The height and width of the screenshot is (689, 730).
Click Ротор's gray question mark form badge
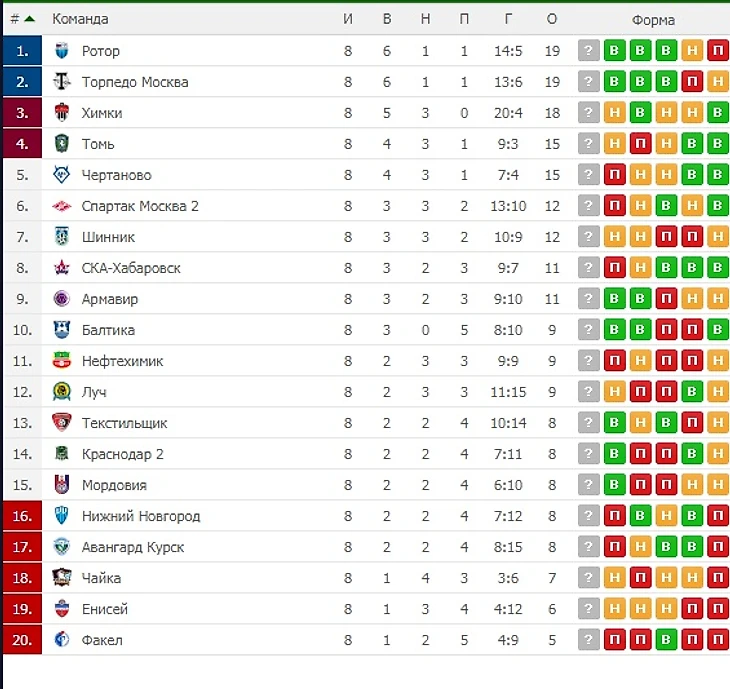[589, 51]
